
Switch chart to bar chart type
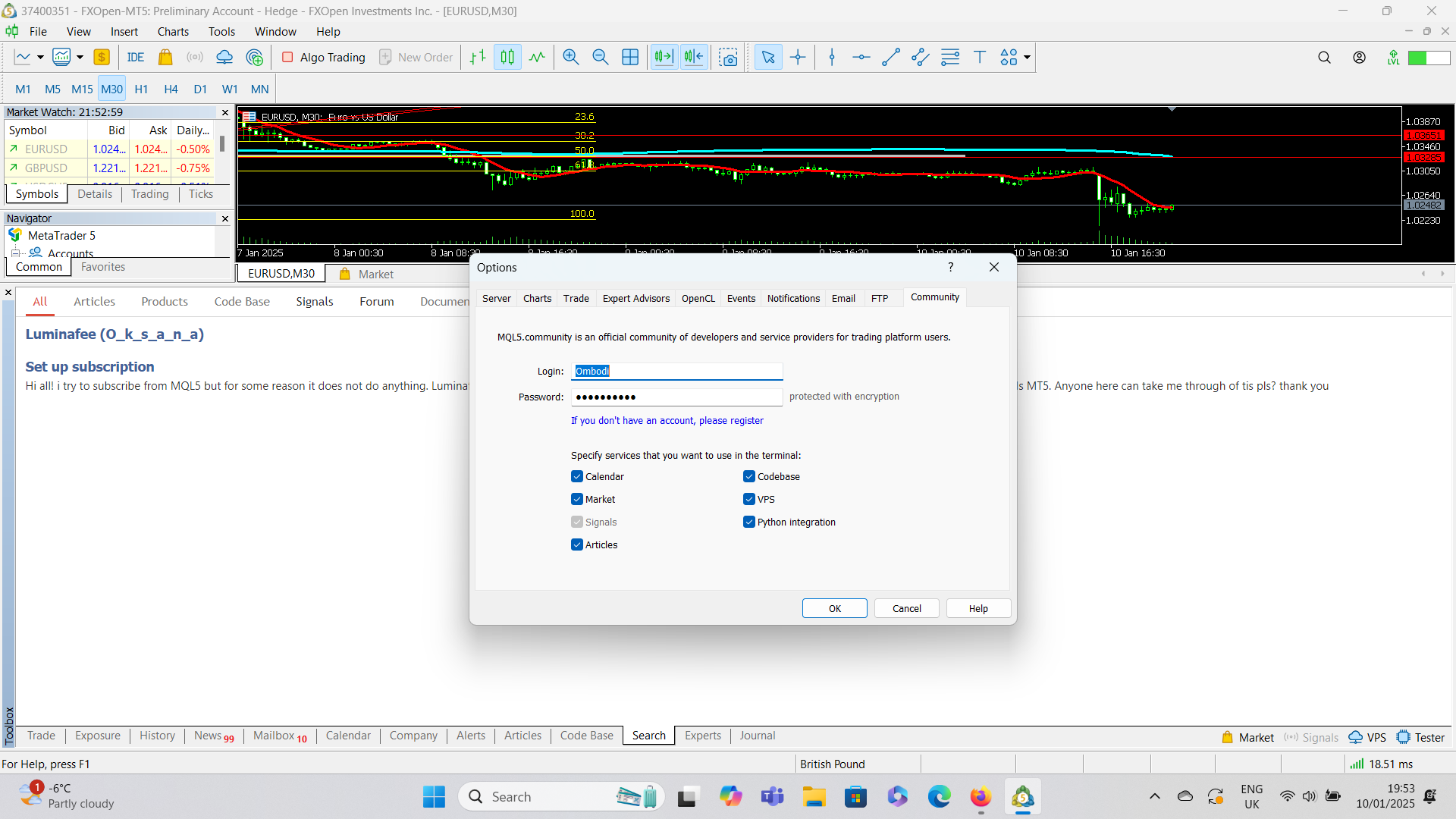tap(478, 57)
